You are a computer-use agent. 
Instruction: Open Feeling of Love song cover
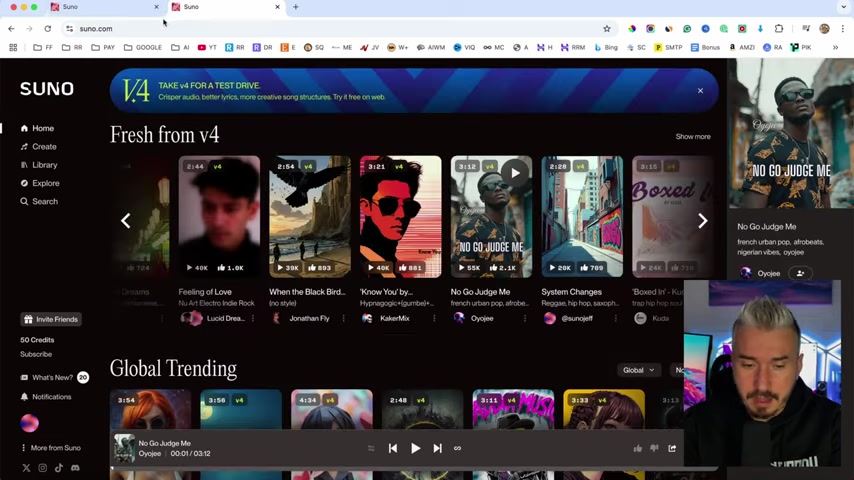coord(219,217)
